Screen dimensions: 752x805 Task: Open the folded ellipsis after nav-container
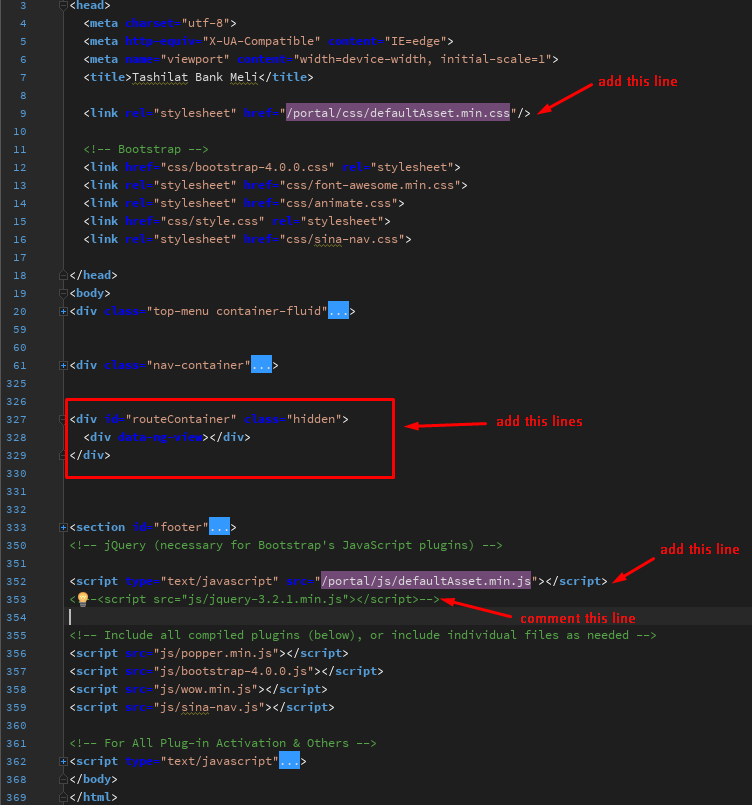pos(261,365)
